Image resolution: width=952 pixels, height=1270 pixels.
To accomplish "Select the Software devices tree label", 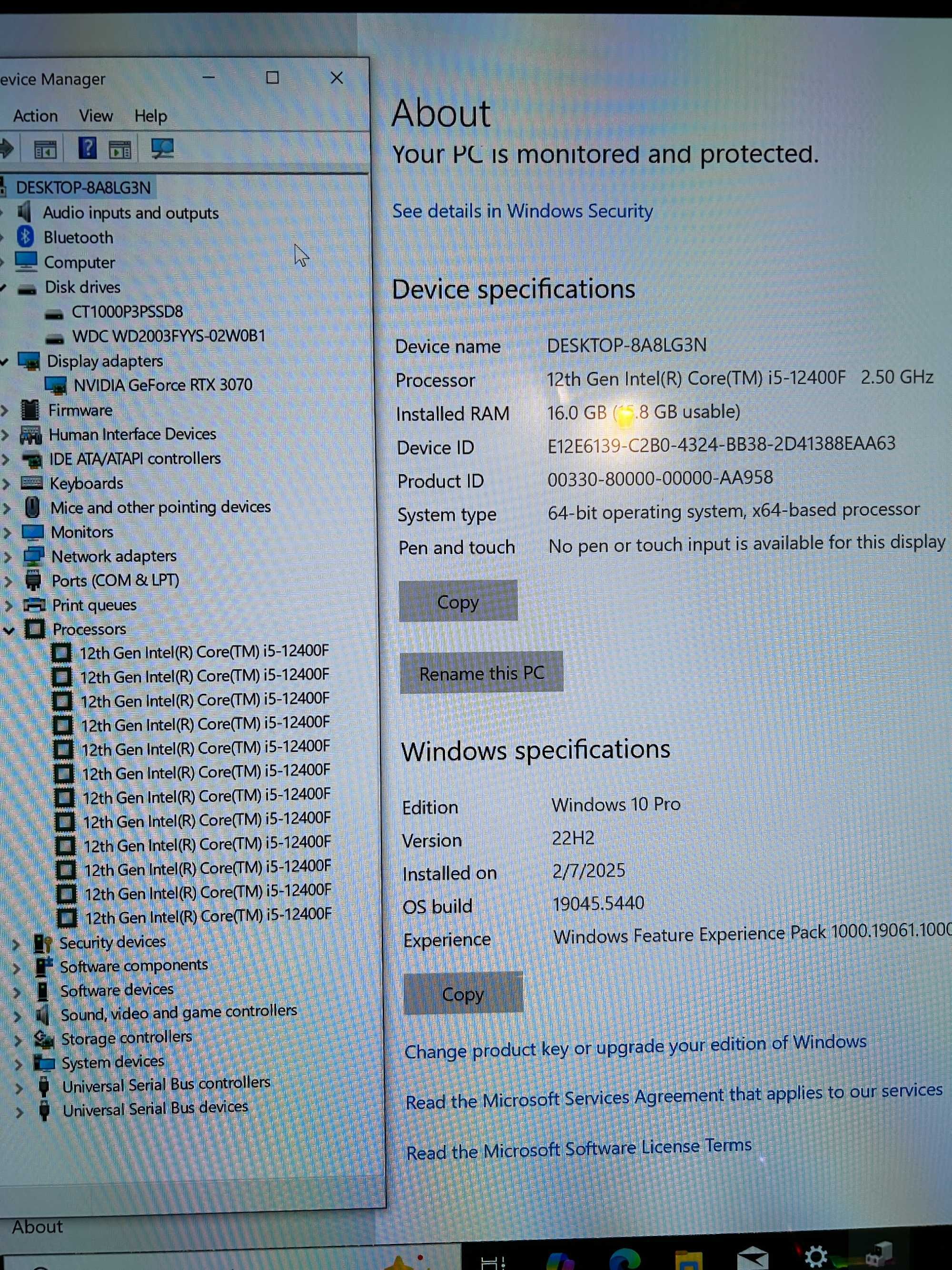I will coord(117,990).
